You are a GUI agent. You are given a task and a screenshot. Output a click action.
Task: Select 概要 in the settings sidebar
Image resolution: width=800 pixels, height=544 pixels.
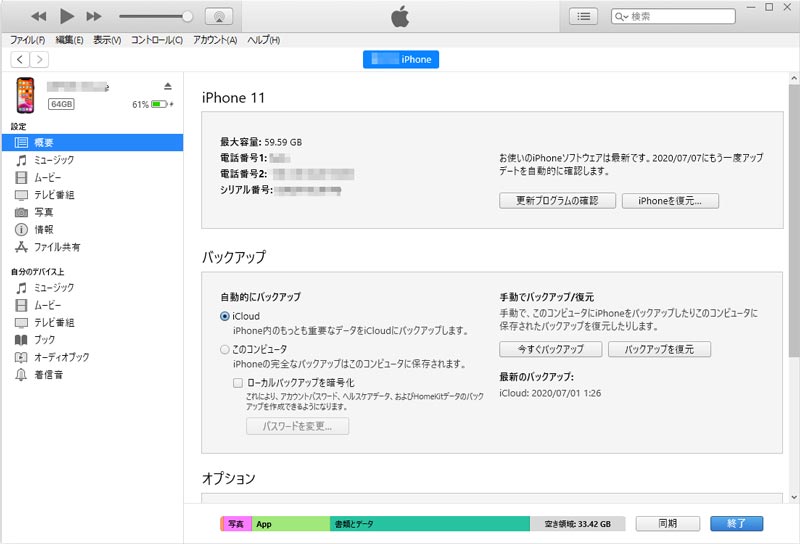tap(92, 142)
